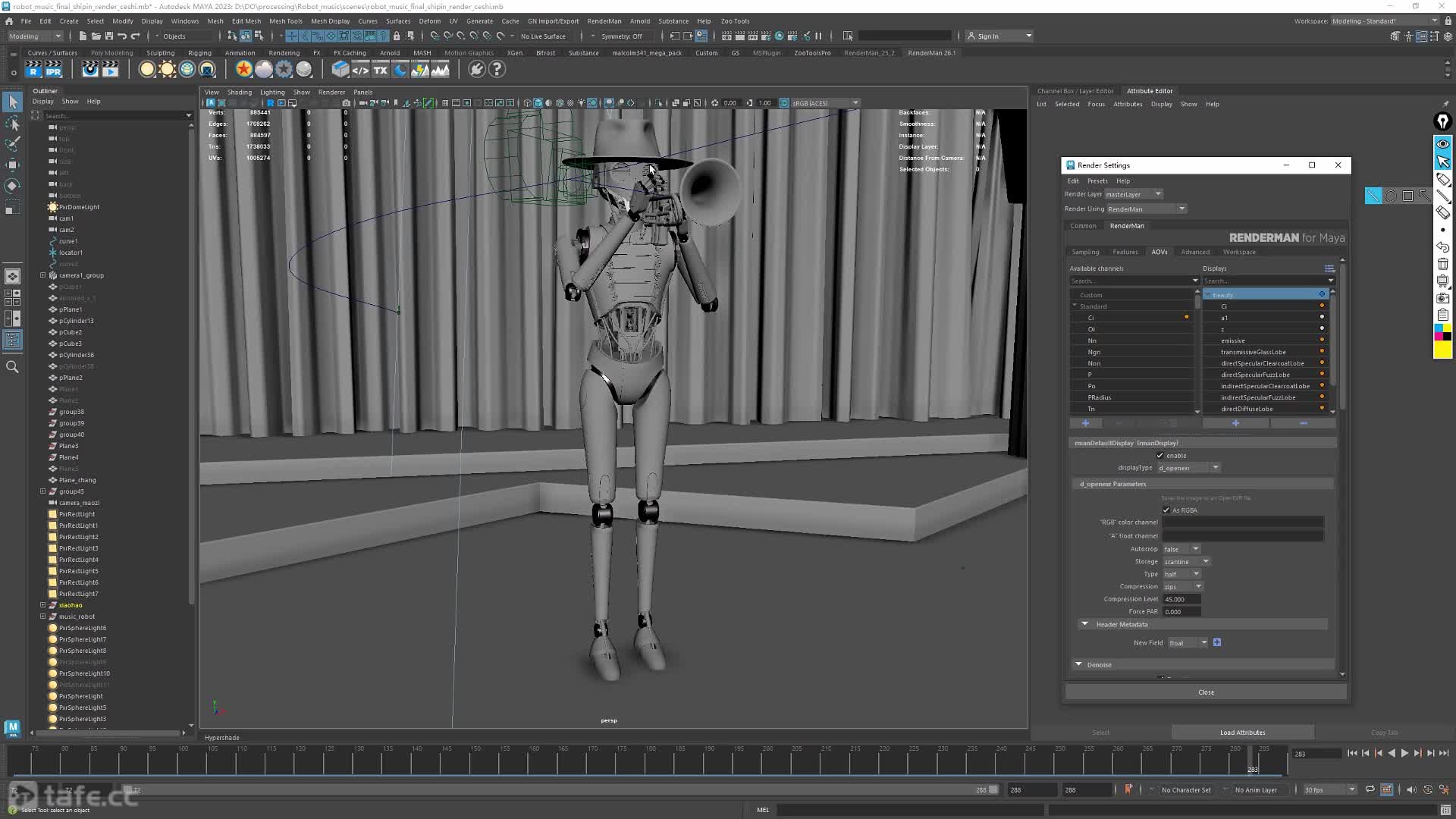Click the yellow color swatch on the right sidebar
This screenshot has height=819, width=1456.
[x=1442, y=350]
